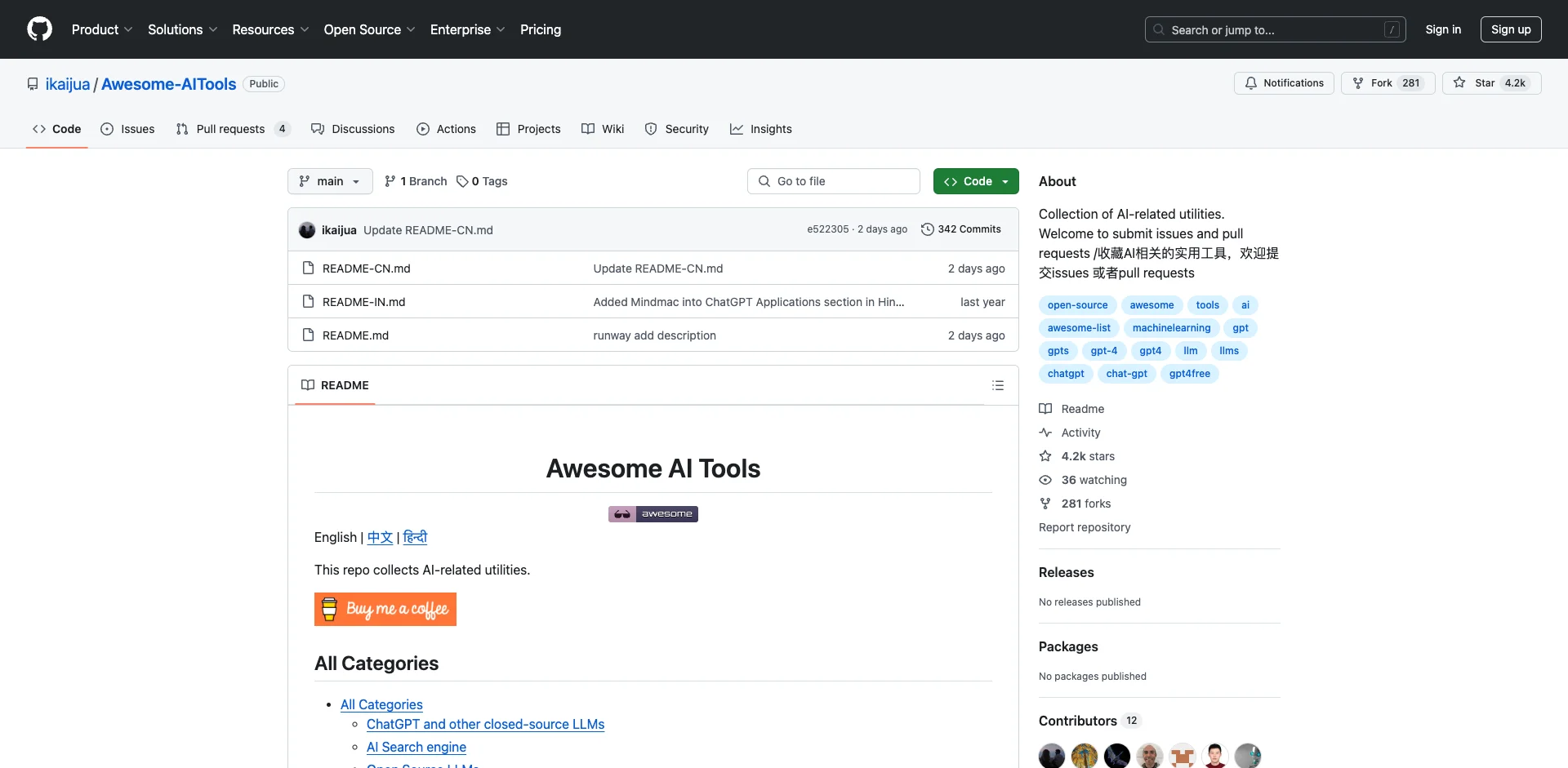Switch to the Discussions tab

(x=353, y=129)
